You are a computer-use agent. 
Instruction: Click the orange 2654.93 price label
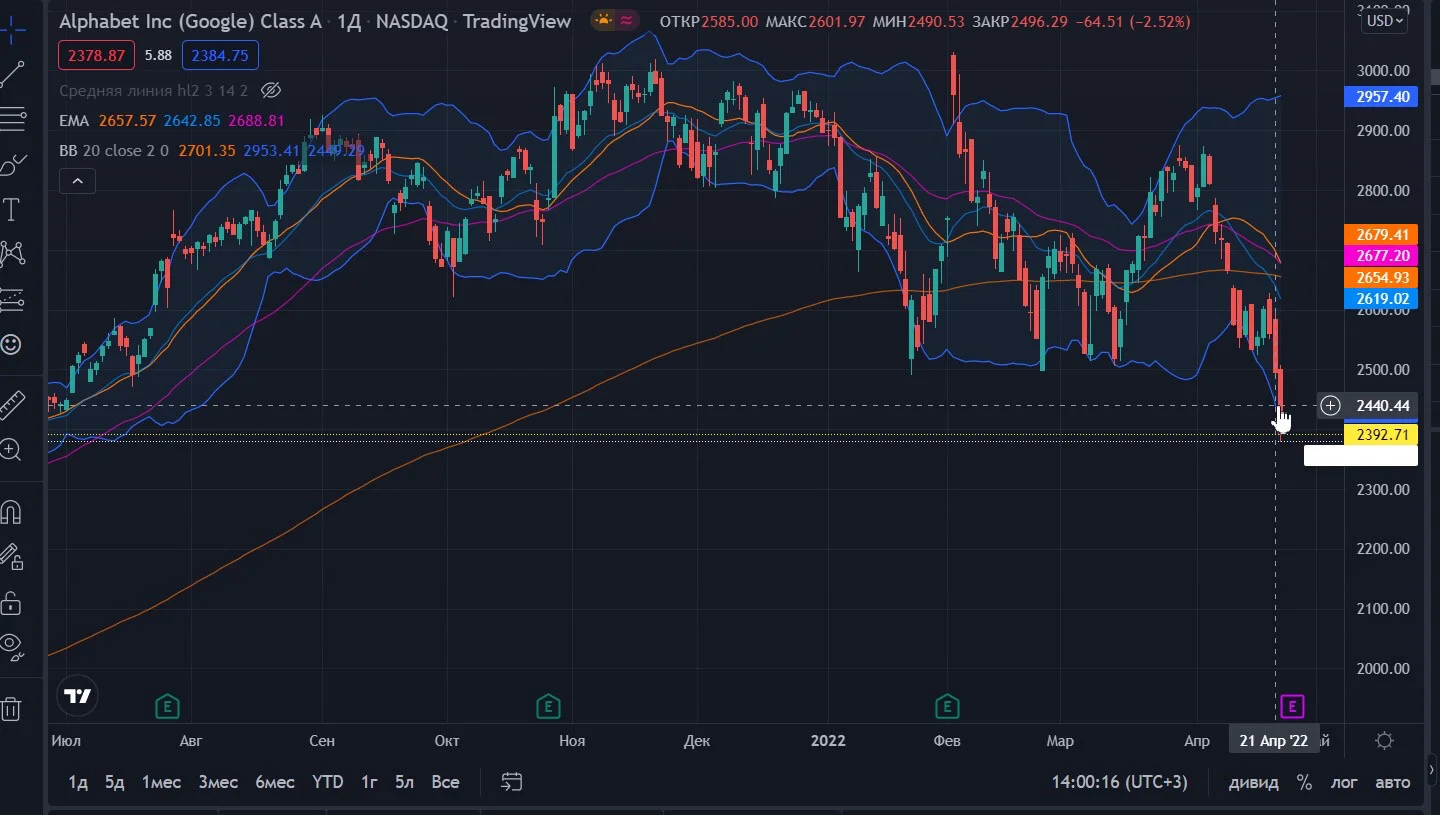[x=1383, y=278]
